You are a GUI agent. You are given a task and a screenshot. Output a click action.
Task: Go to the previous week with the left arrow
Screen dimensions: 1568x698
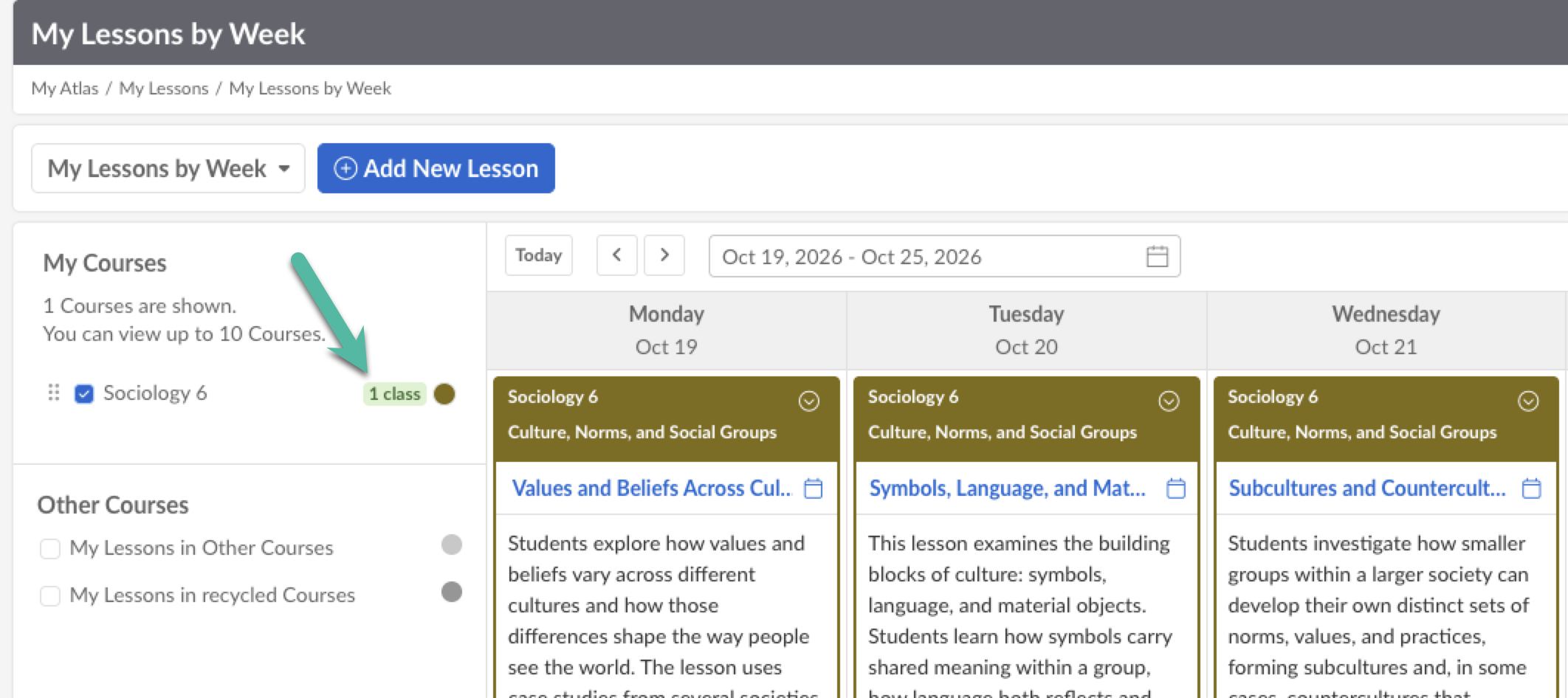click(616, 255)
